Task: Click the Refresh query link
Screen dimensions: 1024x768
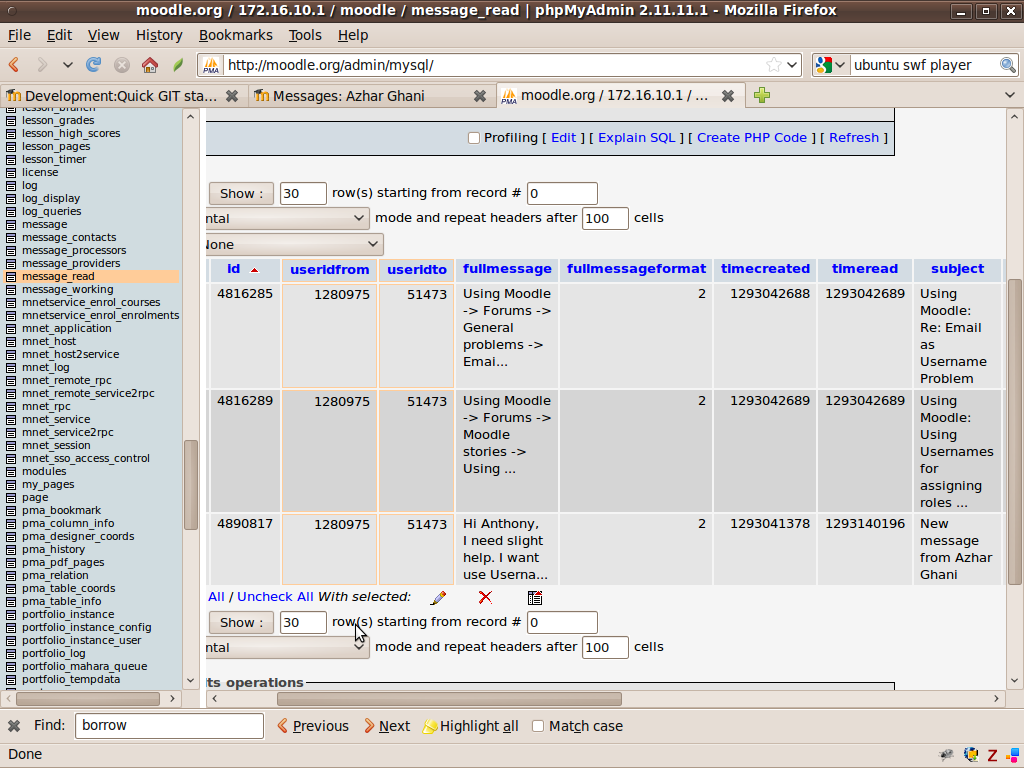Action: (x=854, y=138)
